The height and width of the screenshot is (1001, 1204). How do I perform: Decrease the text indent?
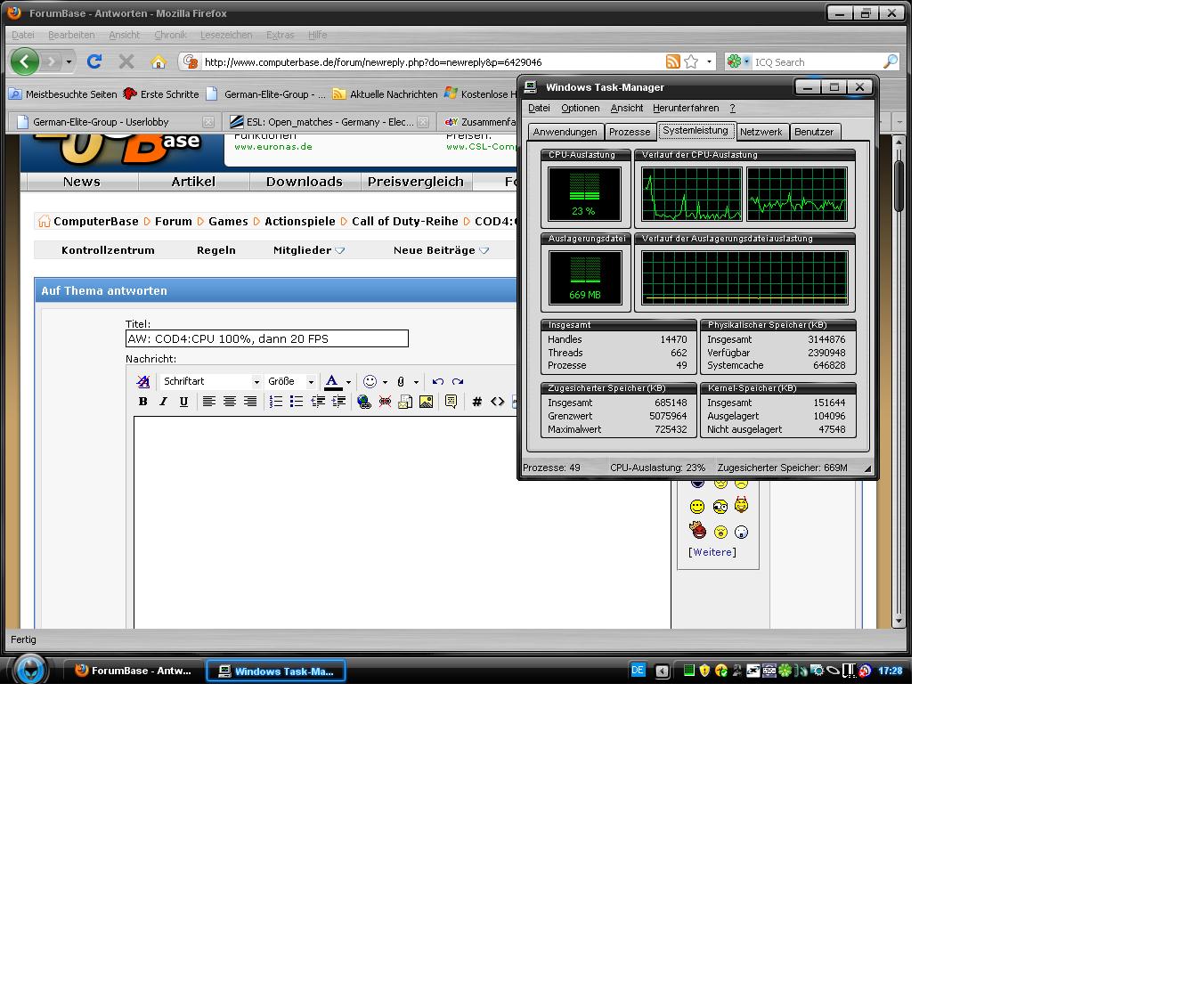pyautogui.click(x=317, y=402)
